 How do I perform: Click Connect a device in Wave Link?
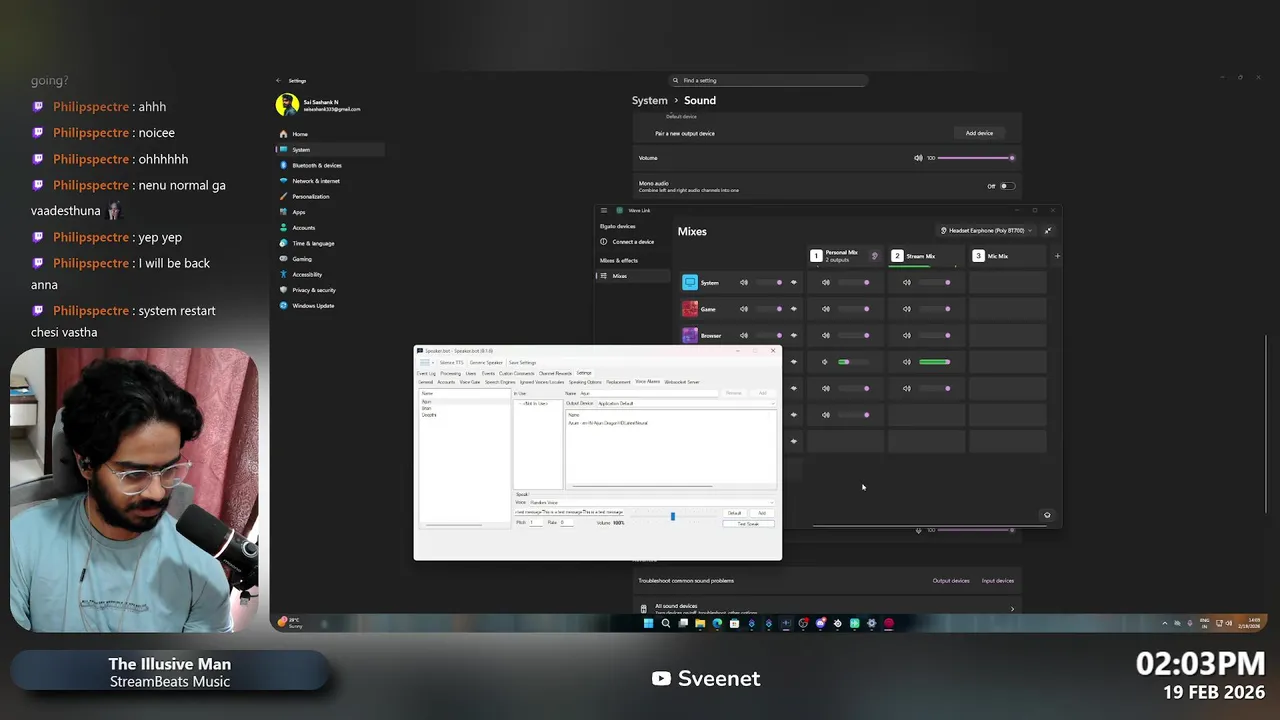point(634,242)
